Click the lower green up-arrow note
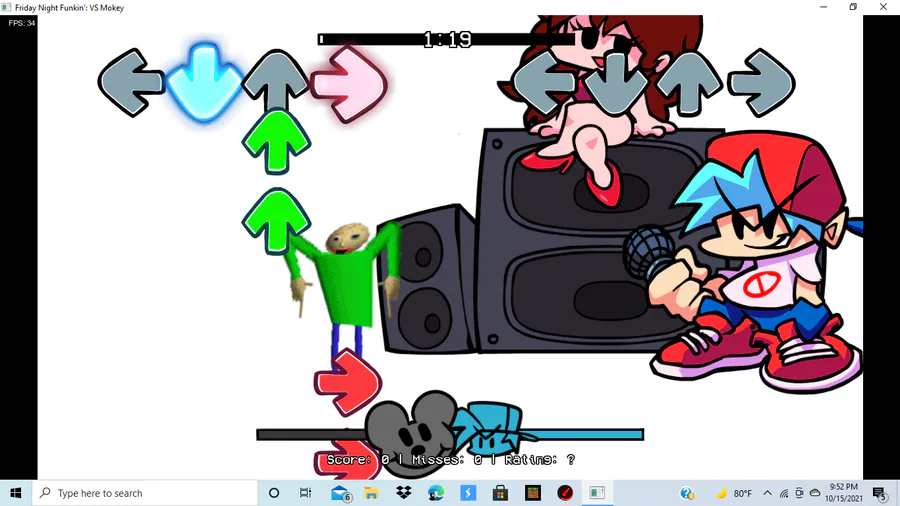This screenshot has height=506, width=900. (276, 221)
